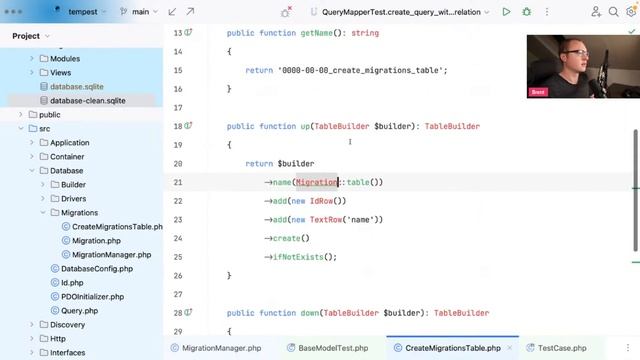This screenshot has height=360, width=640.
Task: Click the incoming changes arrow icon
Action: click(172, 12)
